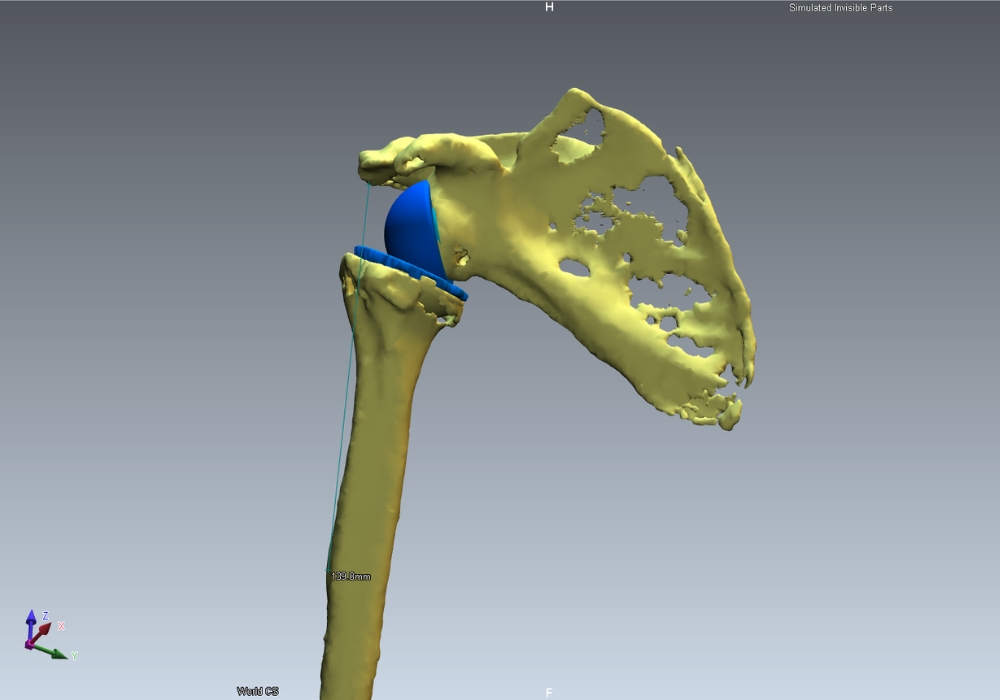Click the H view marker at top
1000x700 pixels.
548,7
